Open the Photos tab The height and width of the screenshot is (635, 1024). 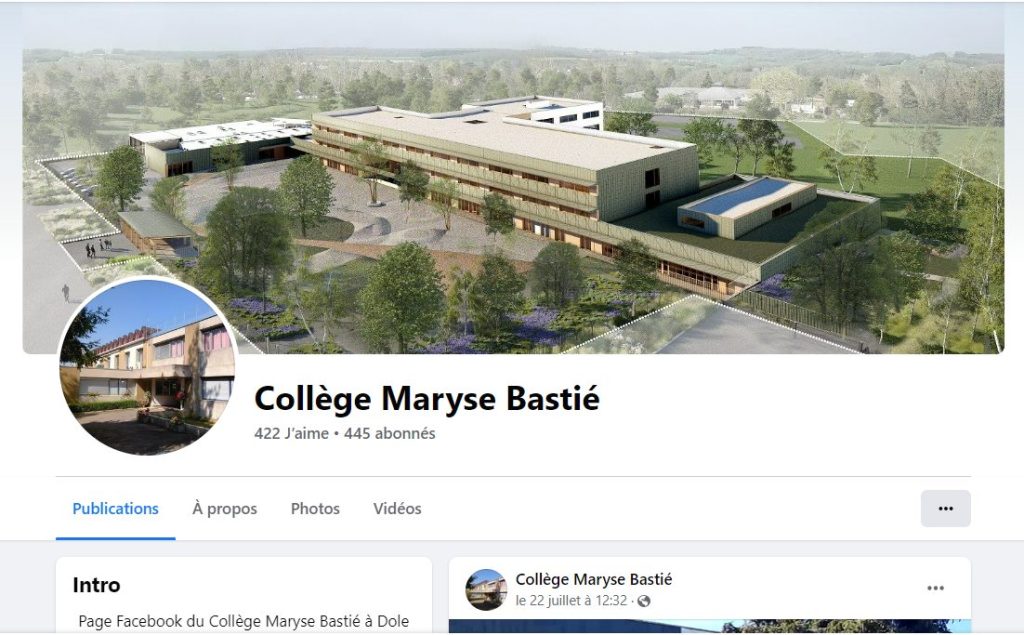tap(315, 509)
